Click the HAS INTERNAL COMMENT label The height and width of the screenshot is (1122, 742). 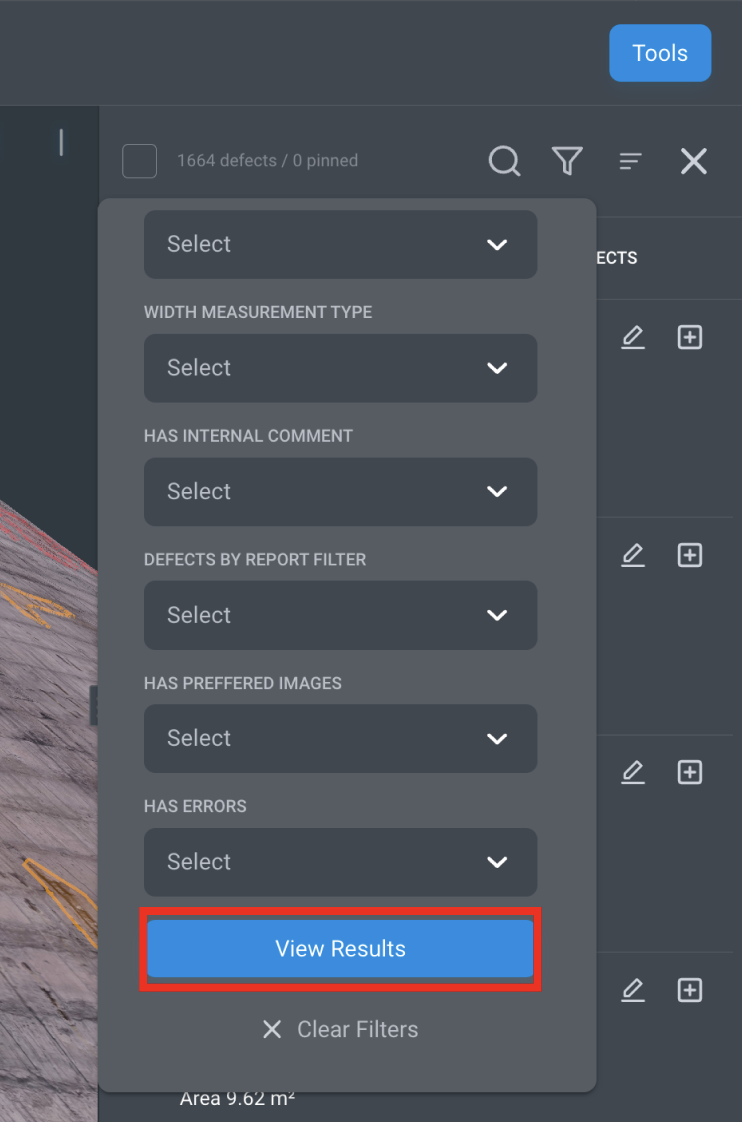pyautogui.click(x=248, y=436)
